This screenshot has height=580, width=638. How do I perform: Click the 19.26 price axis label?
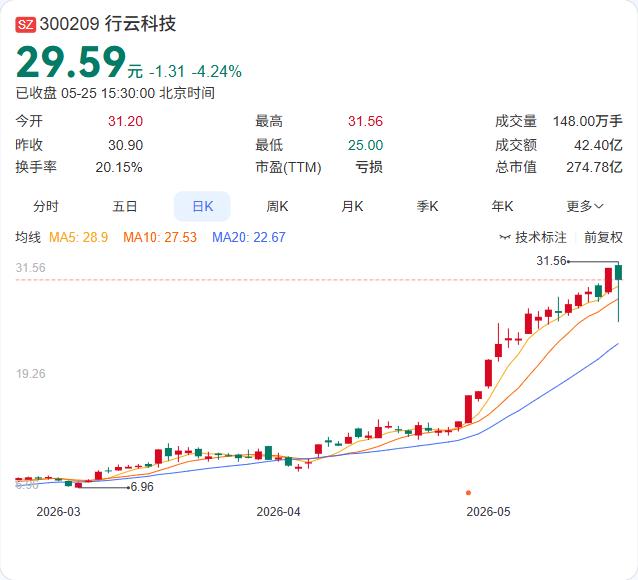[31, 374]
